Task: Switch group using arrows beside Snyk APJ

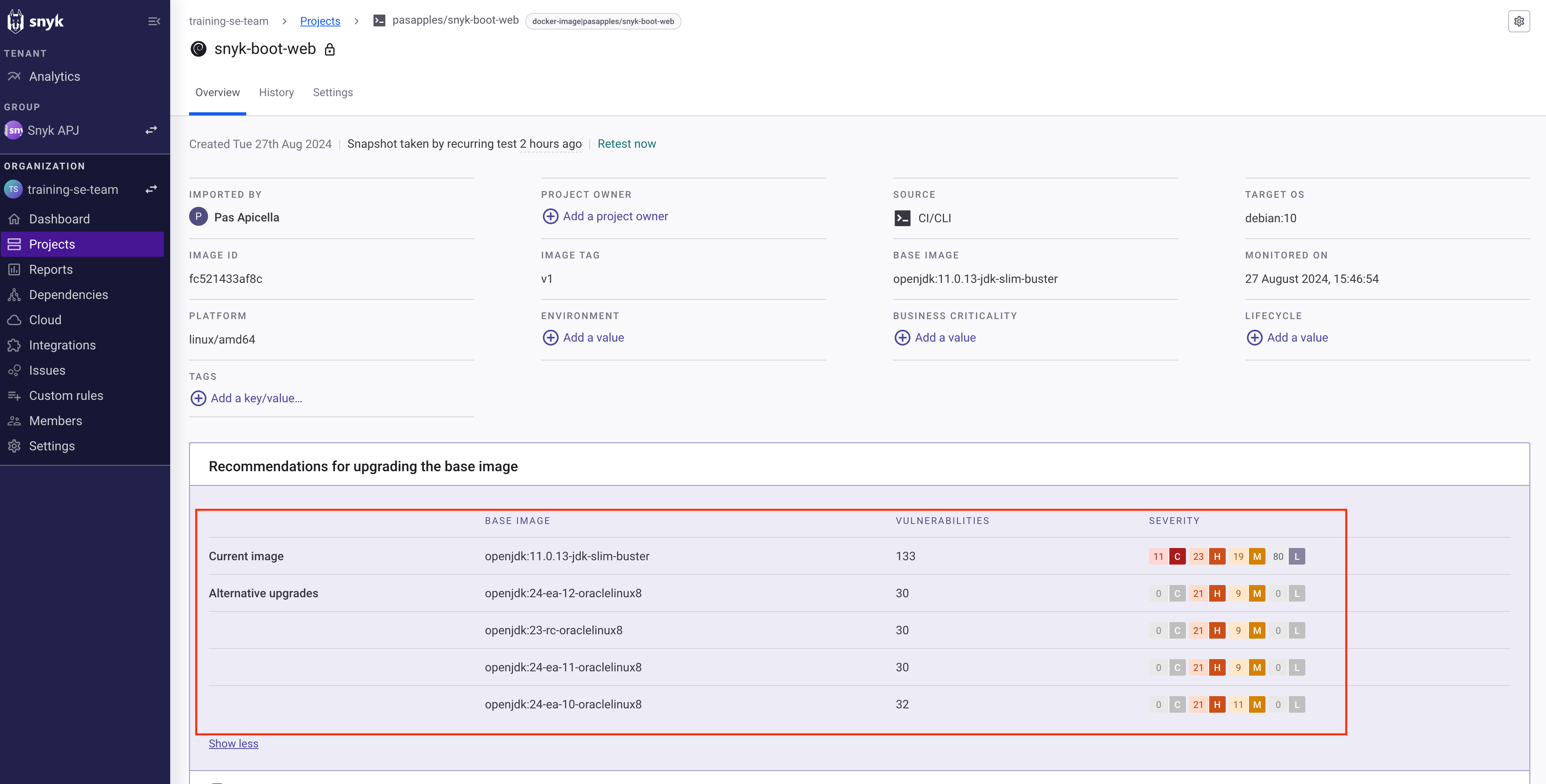Action: pos(151,130)
